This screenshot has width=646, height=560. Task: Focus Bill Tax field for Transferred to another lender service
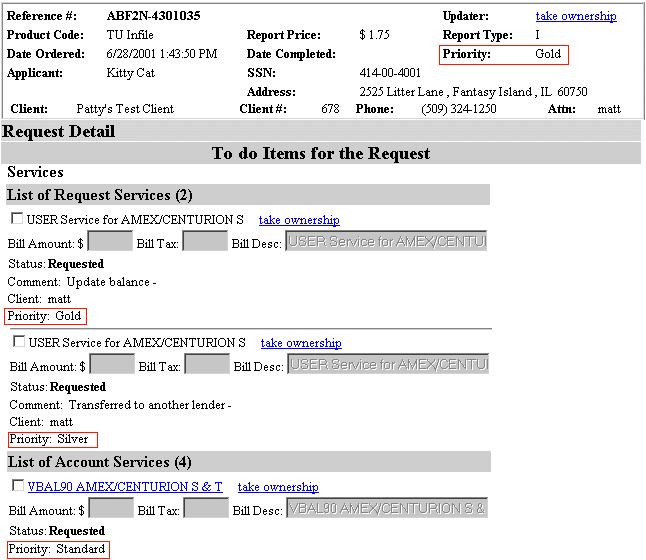click(x=207, y=364)
